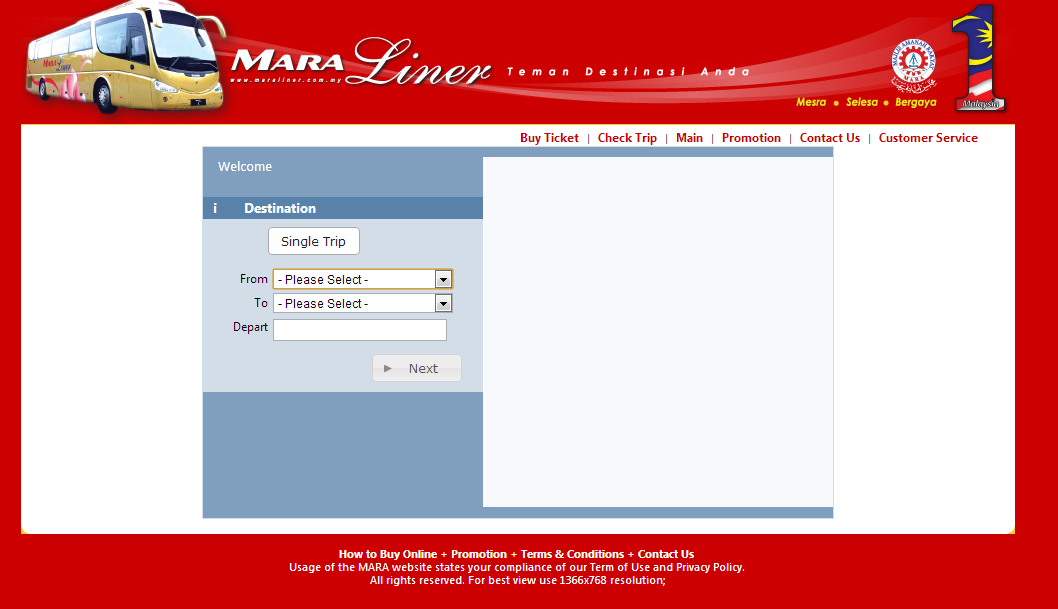Open Contact Us in top navigation
The image size is (1058, 609).
829,138
